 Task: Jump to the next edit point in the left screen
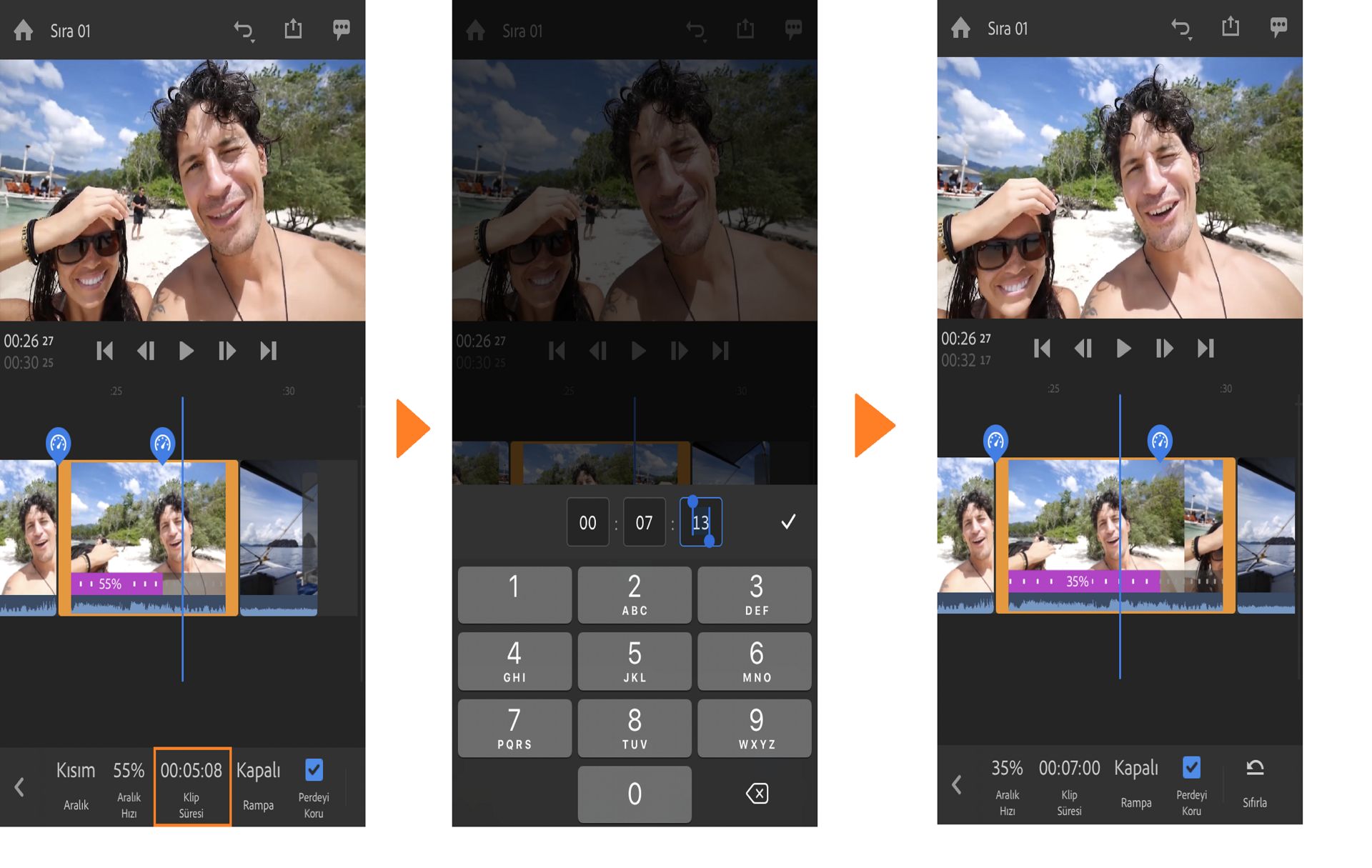268,351
